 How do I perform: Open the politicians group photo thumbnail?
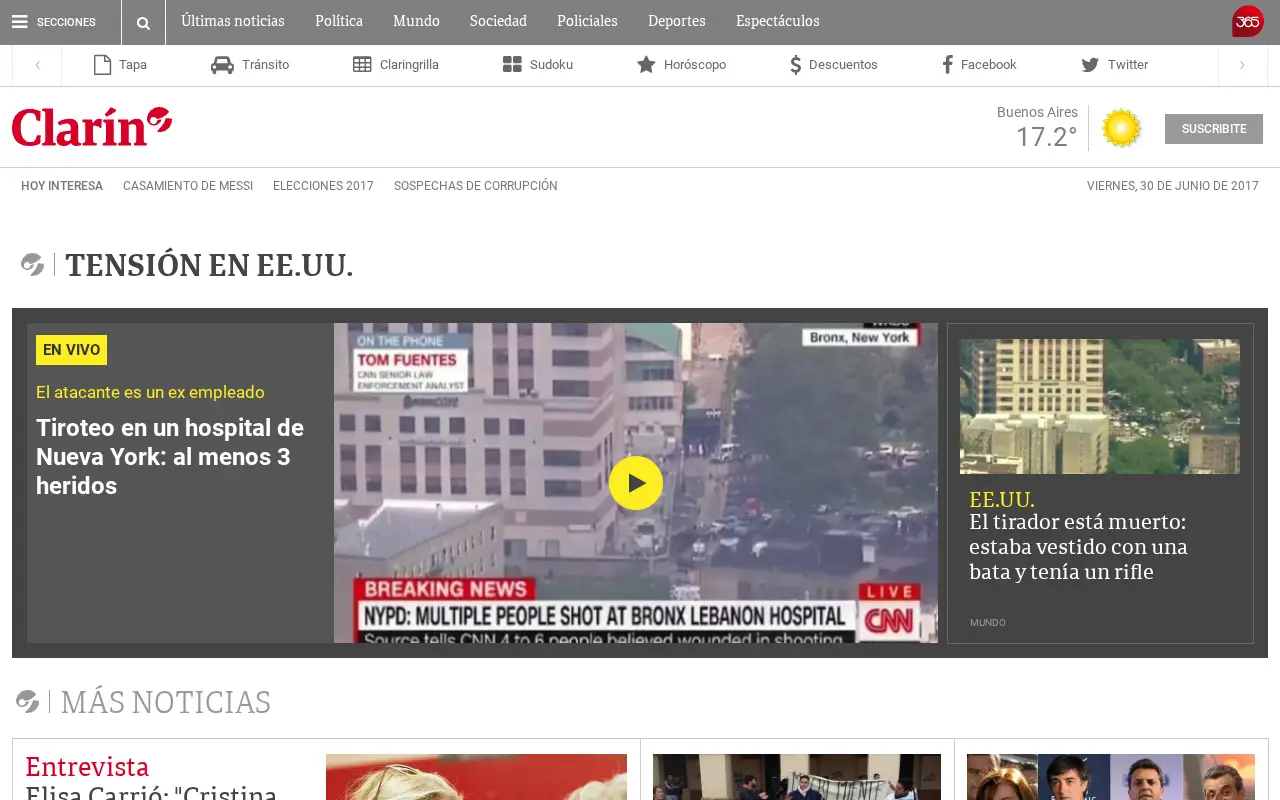[1111, 777]
